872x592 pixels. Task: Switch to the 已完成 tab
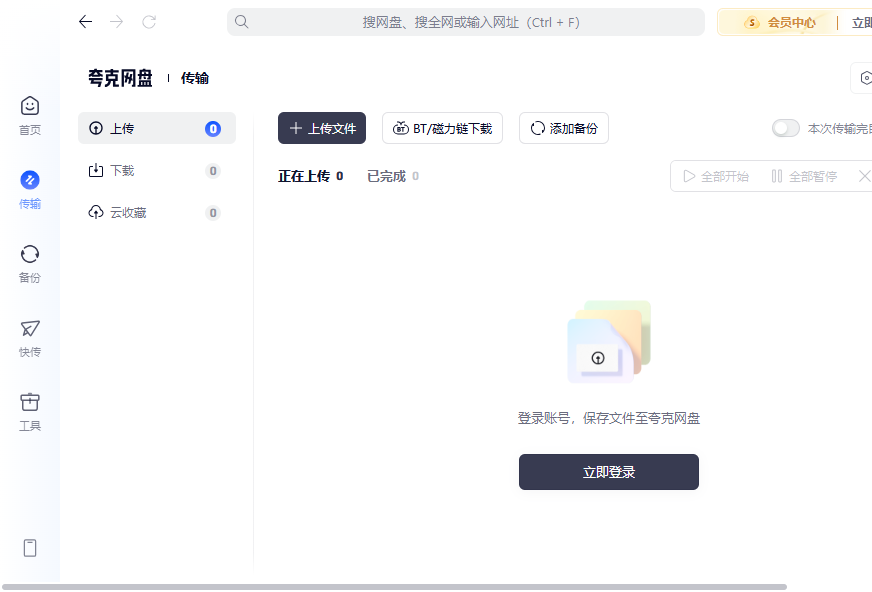tap(393, 176)
